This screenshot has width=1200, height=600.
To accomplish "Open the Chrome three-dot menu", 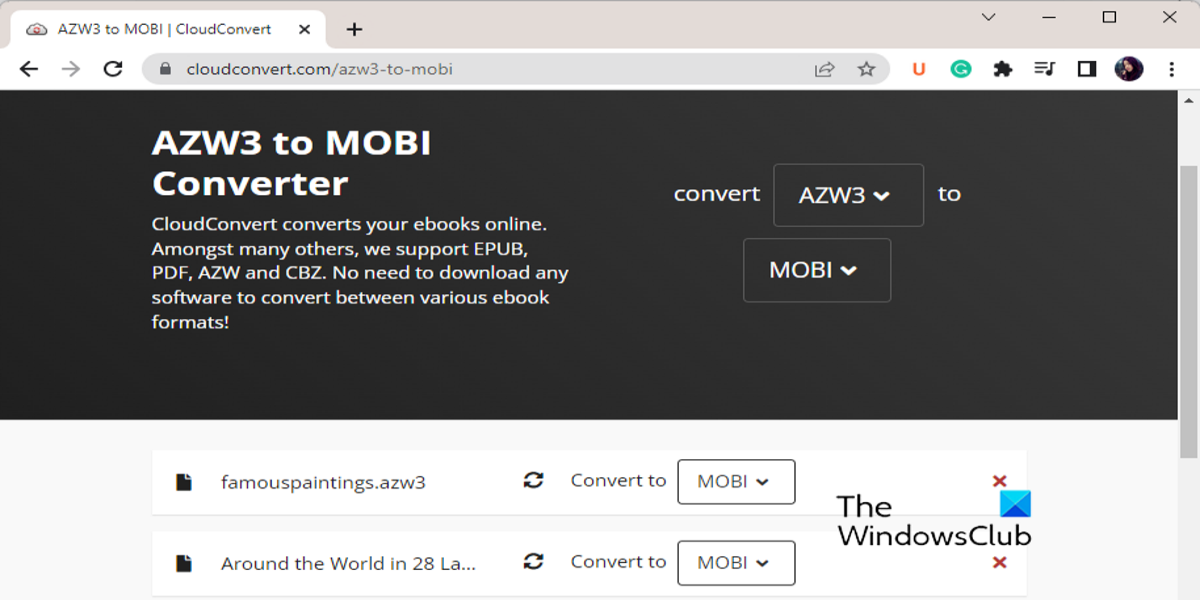I will (1172, 69).
